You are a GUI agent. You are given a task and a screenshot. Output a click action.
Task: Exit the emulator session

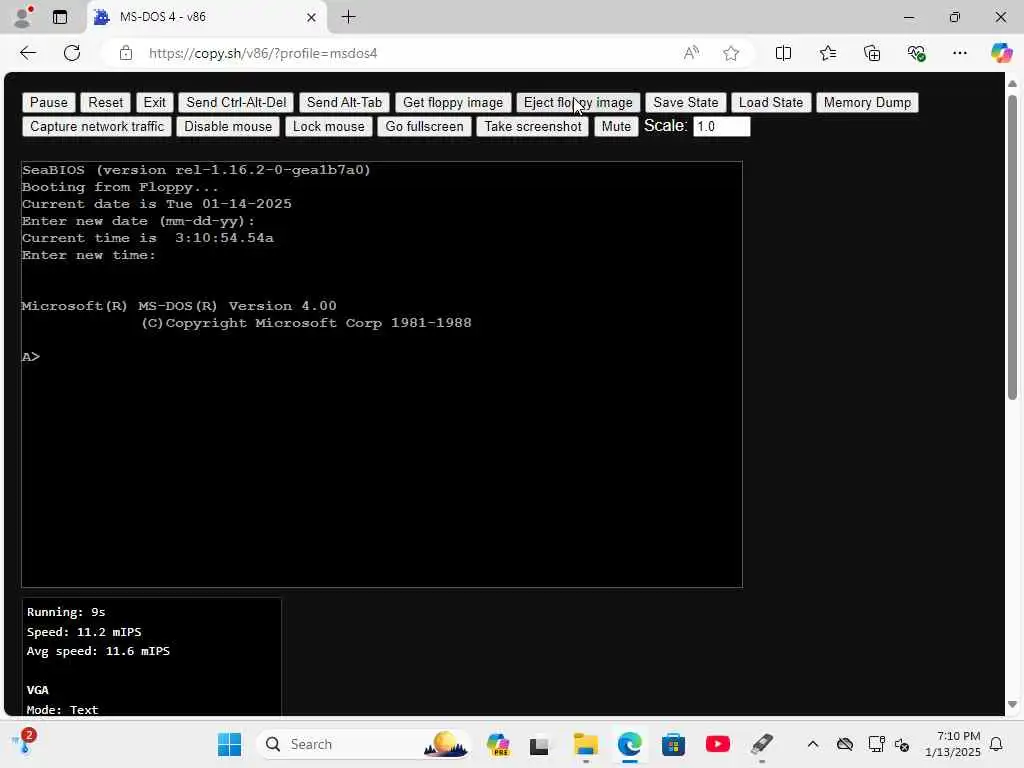coord(154,103)
